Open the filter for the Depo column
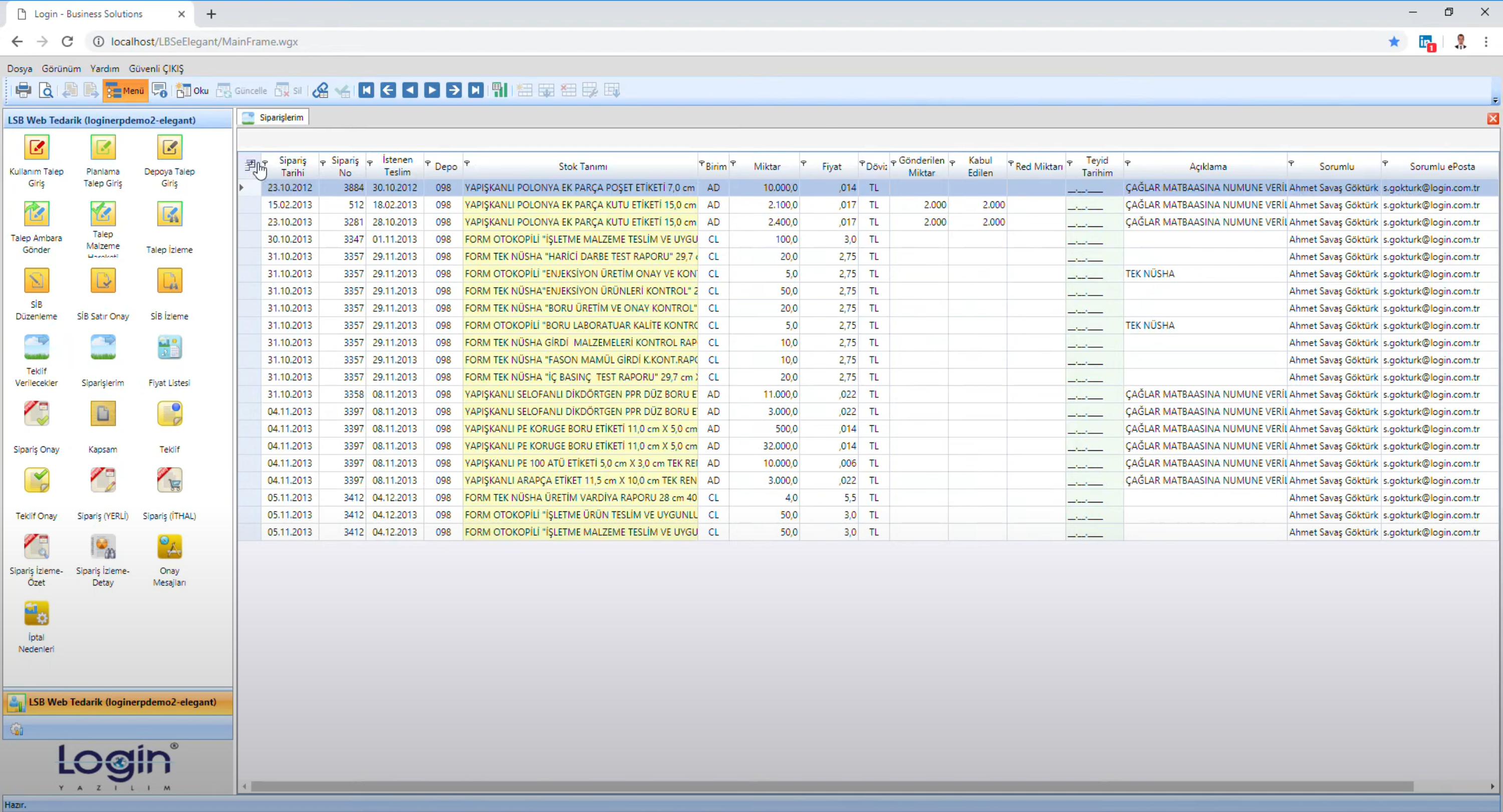The height and width of the screenshot is (812, 1503). pos(428,163)
